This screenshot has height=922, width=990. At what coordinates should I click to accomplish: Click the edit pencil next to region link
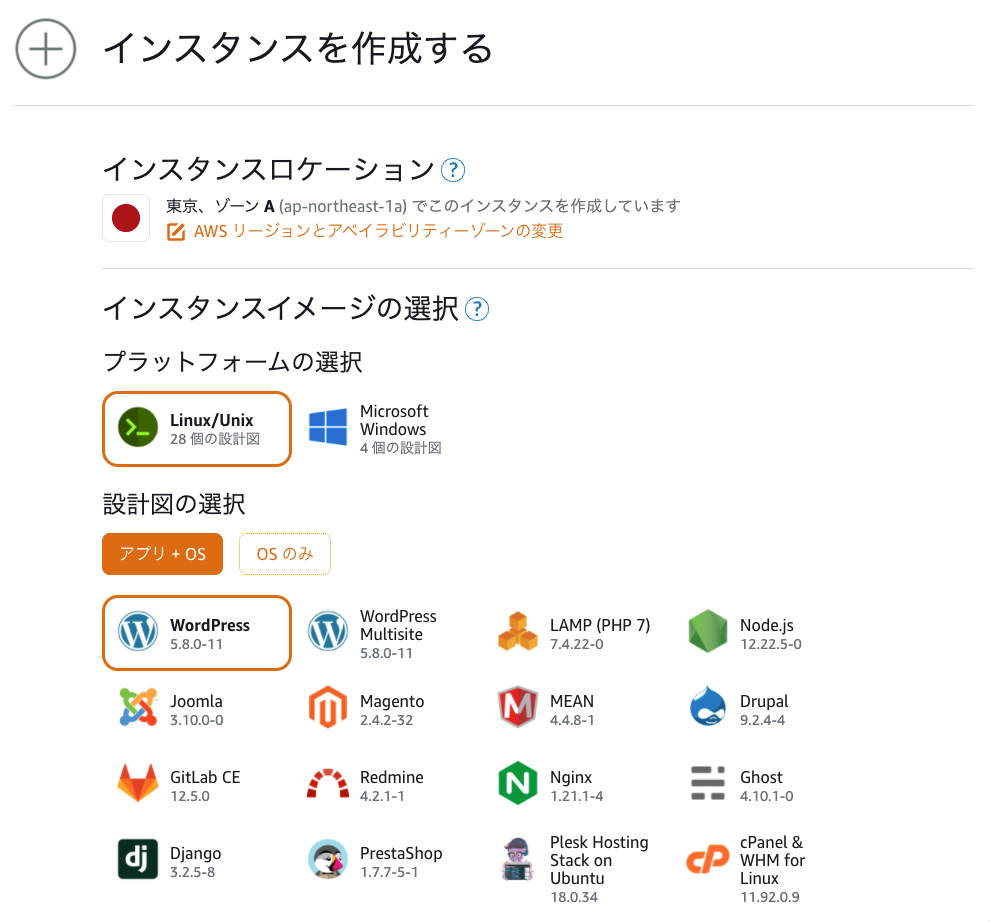(x=172, y=230)
